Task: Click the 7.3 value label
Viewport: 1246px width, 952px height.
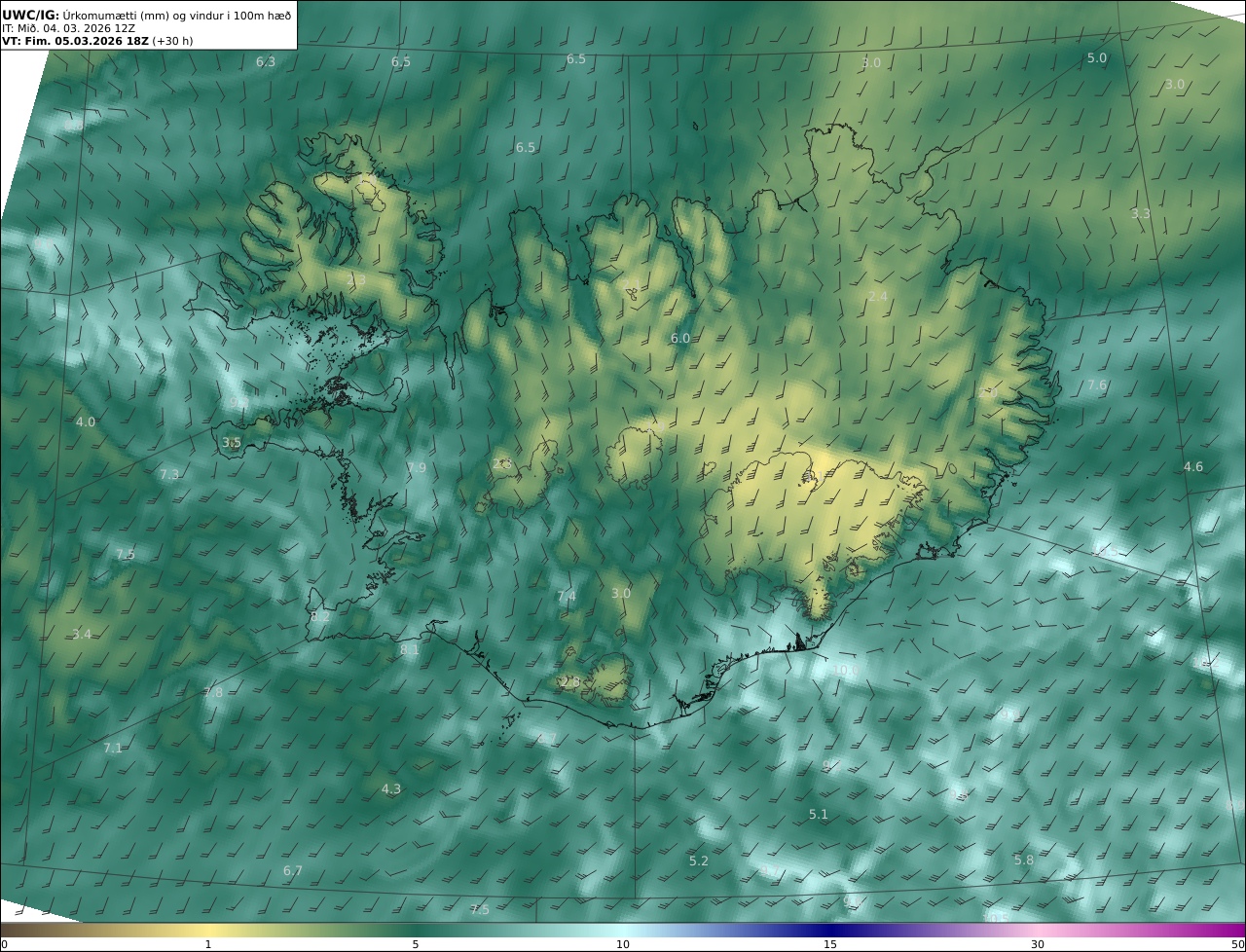Action: point(169,474)
